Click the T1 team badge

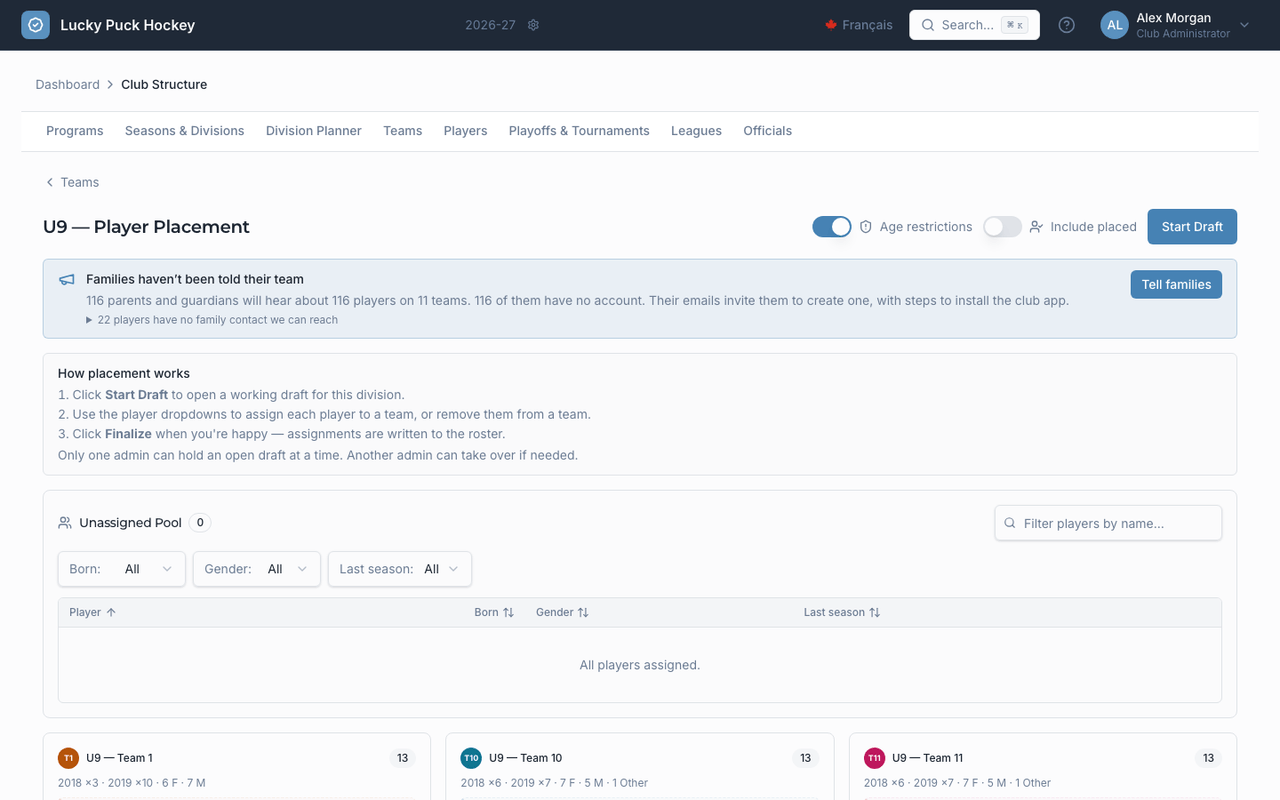pyautogui.click(x=68, y=758)
